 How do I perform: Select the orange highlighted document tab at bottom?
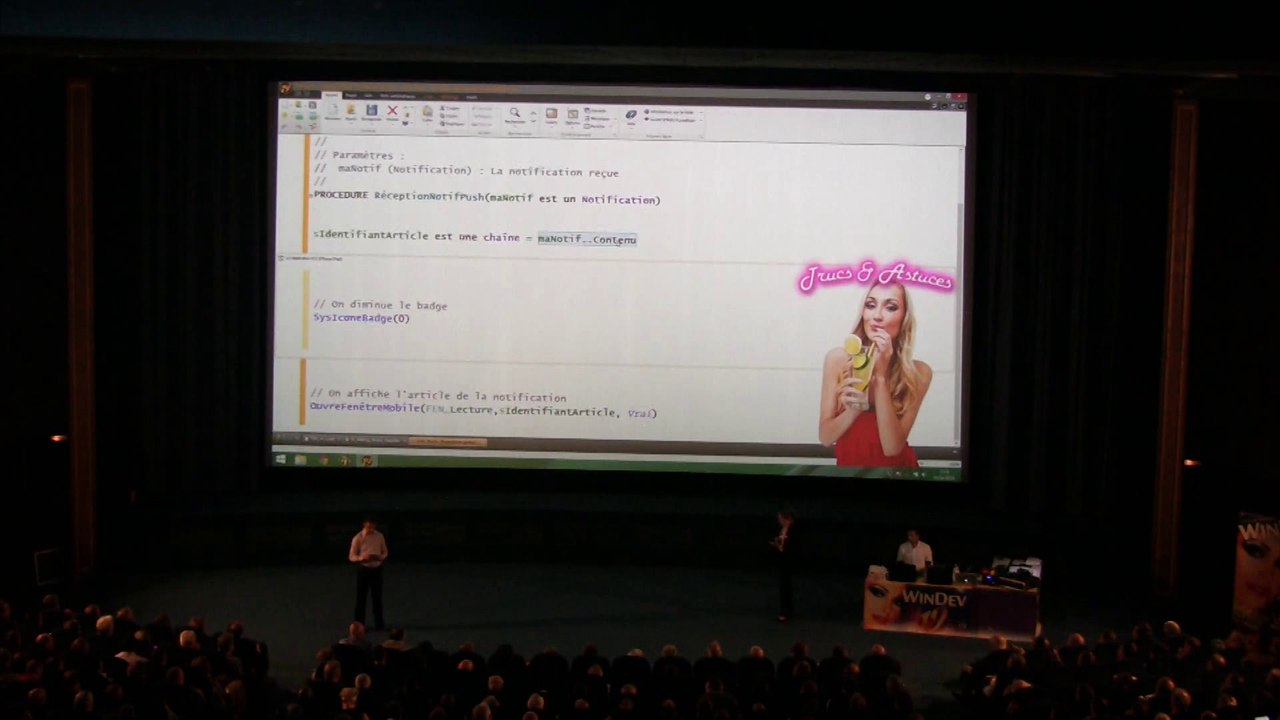pos(447,441)
